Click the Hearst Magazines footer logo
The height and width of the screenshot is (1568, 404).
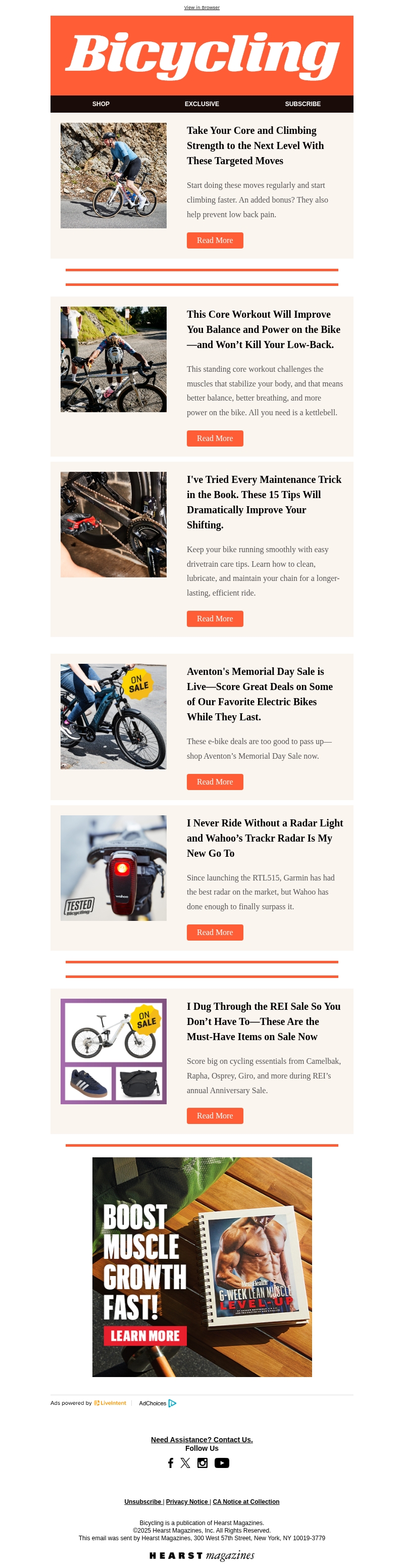click(x=202, y=1555)
